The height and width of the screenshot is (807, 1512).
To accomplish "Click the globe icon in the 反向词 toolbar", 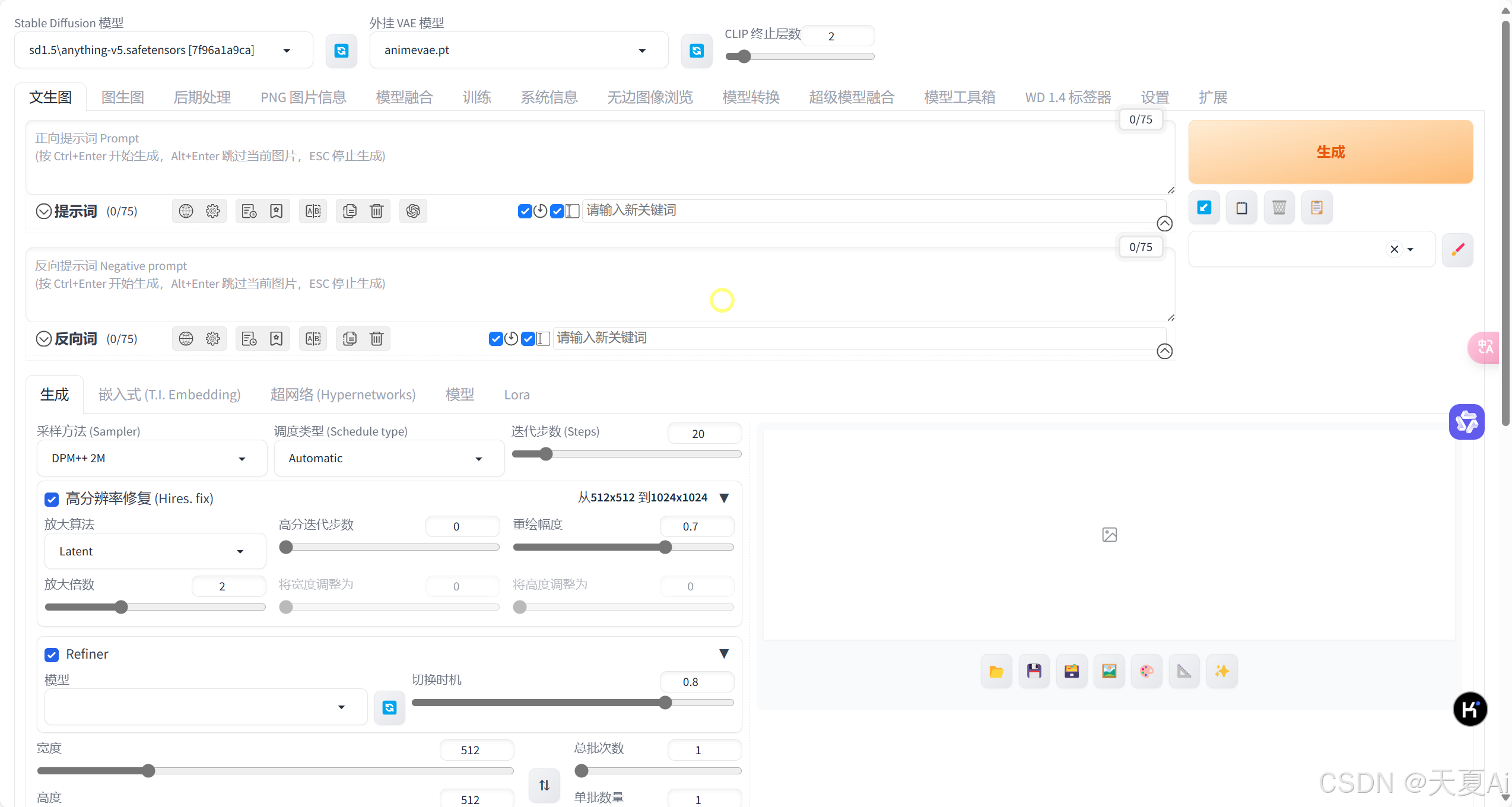I will point(186,339).
